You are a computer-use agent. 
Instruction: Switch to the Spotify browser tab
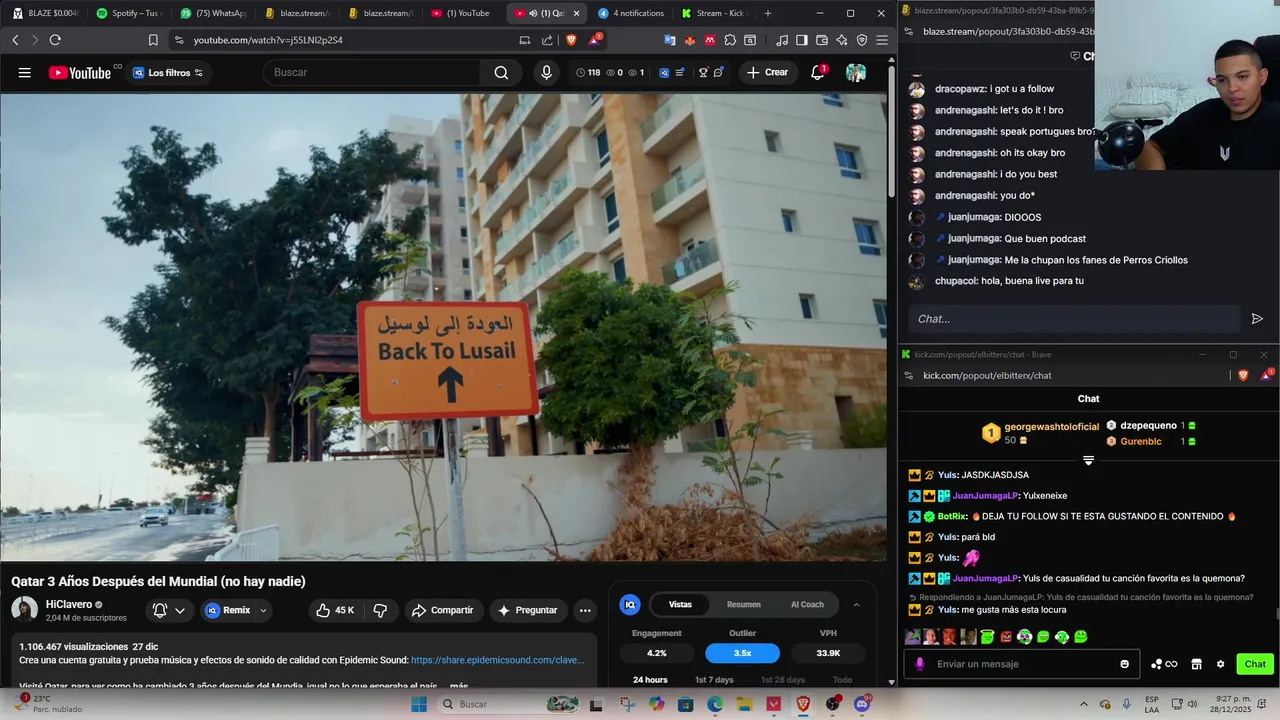pos(128,13)
